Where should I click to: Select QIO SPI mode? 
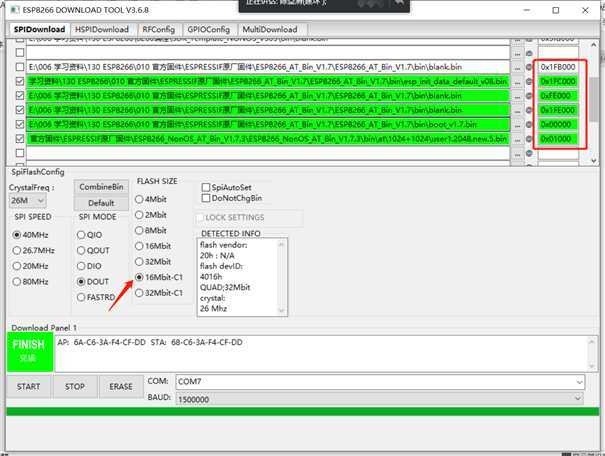[90, 235]
